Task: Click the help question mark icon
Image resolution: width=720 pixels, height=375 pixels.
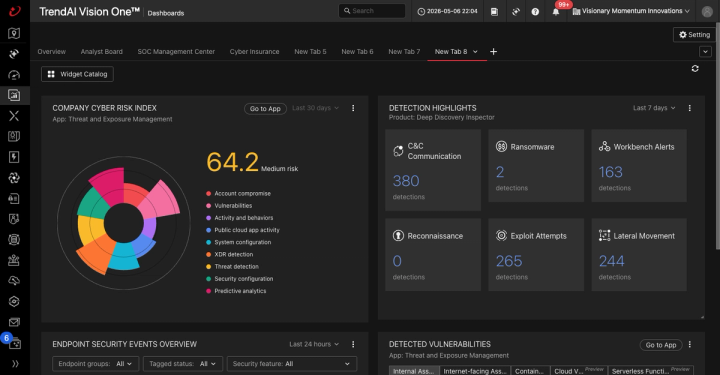Action: pyautogui.click(x=535, y=11)
